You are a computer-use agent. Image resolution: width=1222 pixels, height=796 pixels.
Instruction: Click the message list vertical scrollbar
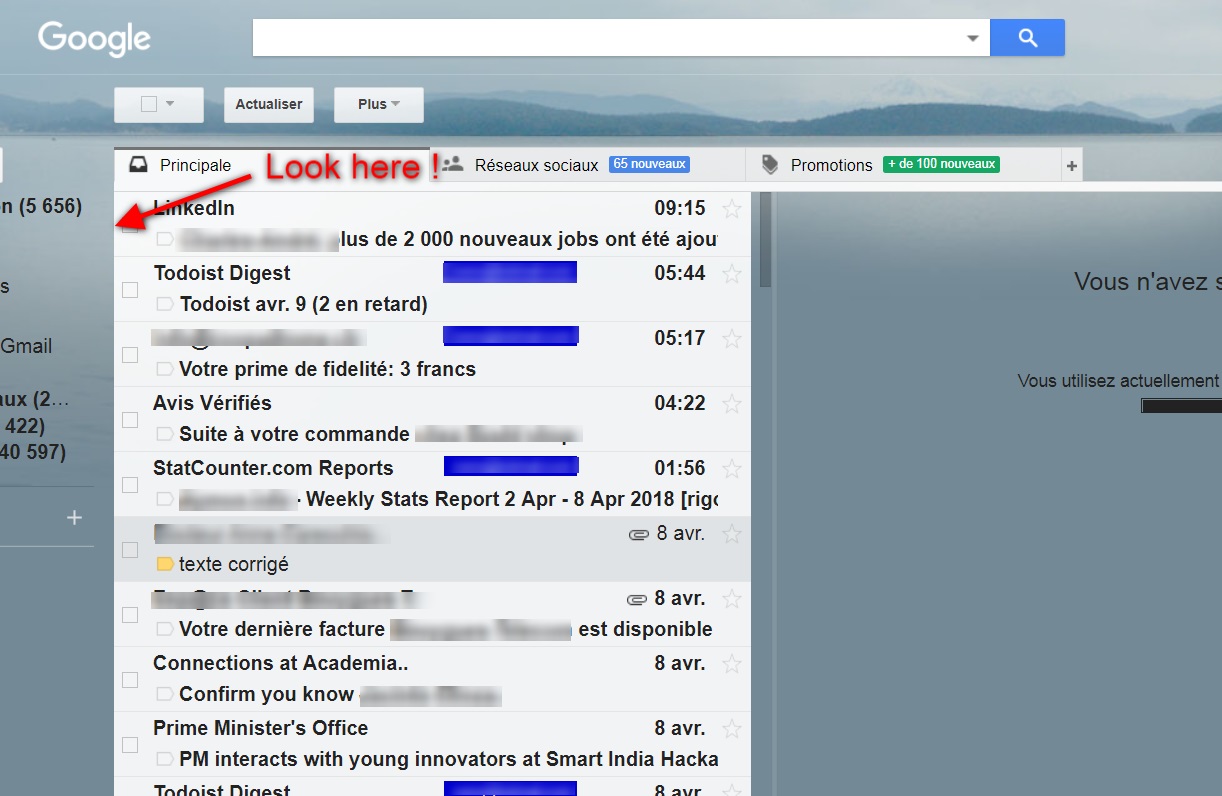[x=766, y=240]
